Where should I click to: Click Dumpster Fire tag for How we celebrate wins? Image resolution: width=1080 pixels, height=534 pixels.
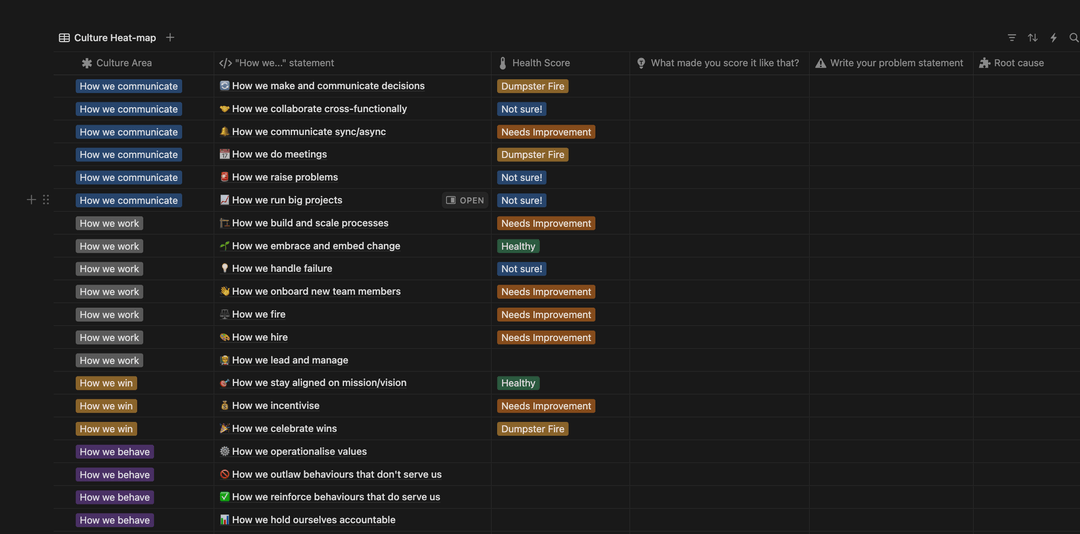(x=532, y=429)
